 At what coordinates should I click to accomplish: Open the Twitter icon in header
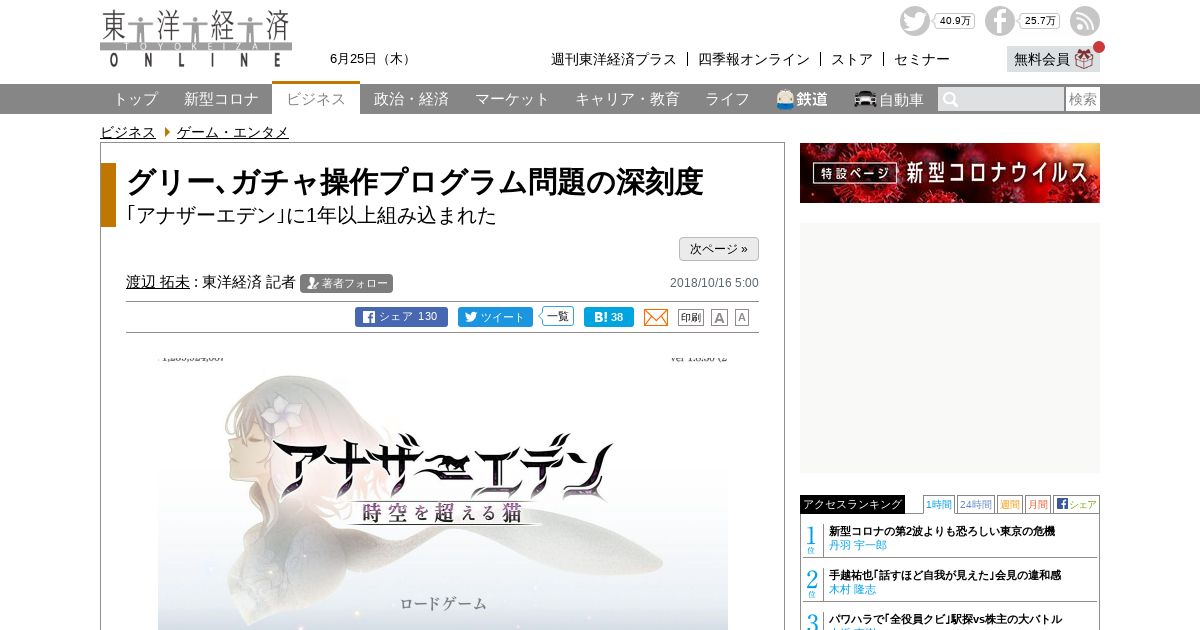914,21
